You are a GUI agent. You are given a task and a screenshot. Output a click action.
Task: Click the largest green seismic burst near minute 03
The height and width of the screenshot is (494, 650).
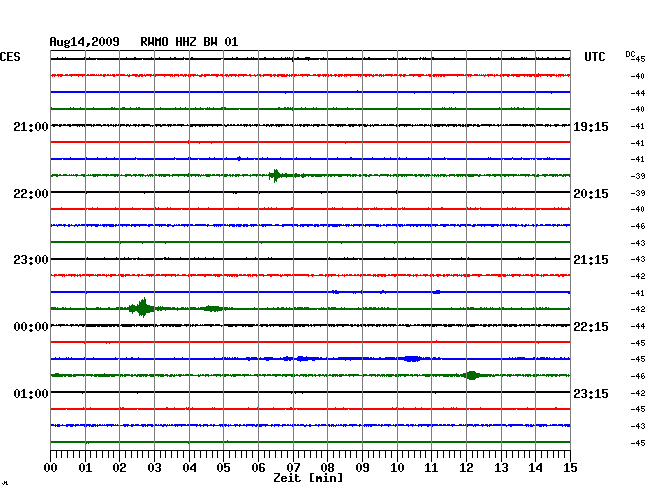pos(142,308)
